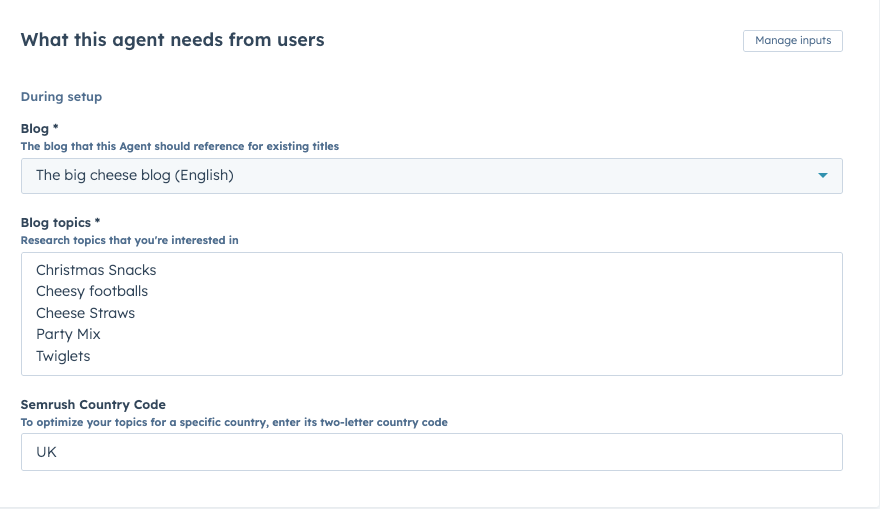This screenshot has width=880, height=509.
Task: Click the two-letter country code hint text
Action: [234, 422]
